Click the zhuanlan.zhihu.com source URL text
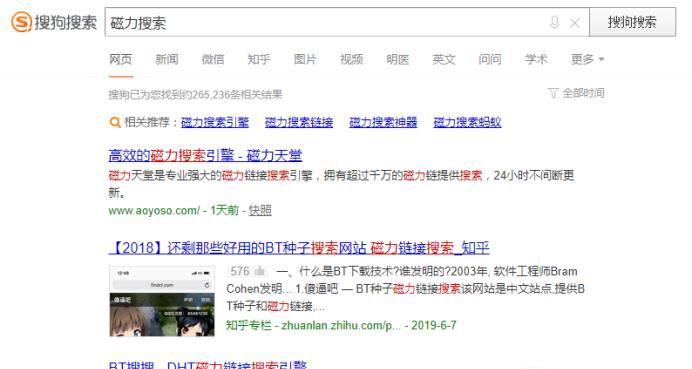Screen dimensions: 692x369 tap(341, 325)
